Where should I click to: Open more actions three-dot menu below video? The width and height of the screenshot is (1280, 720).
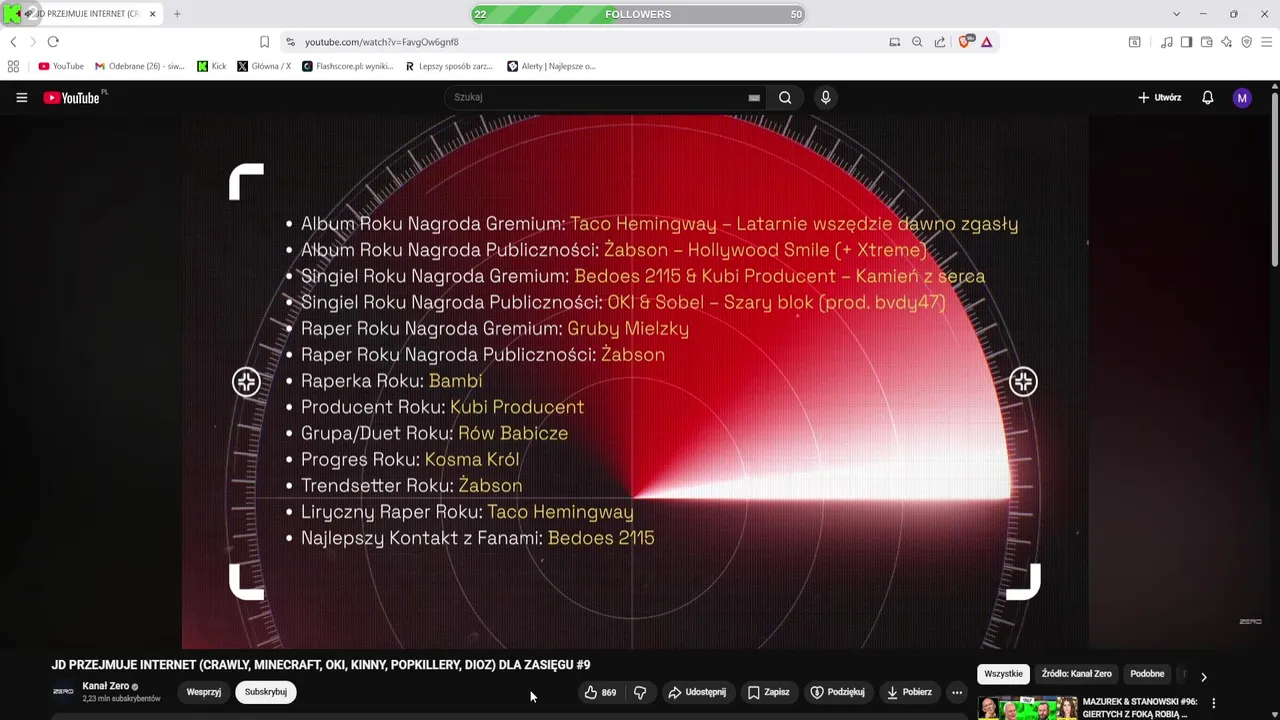point(957,692)
